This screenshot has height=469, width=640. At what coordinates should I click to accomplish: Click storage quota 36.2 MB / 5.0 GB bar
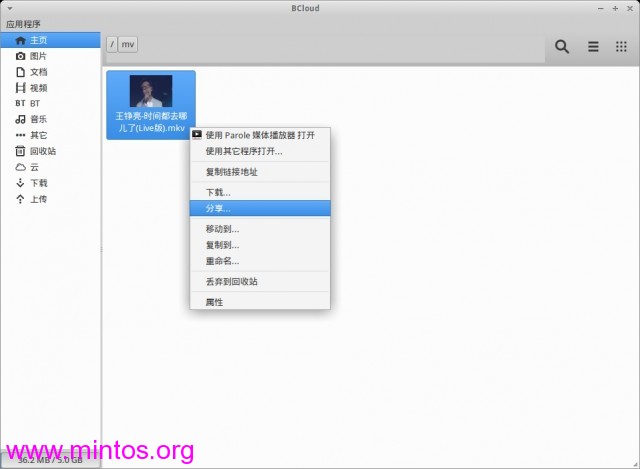click(50, 460)
